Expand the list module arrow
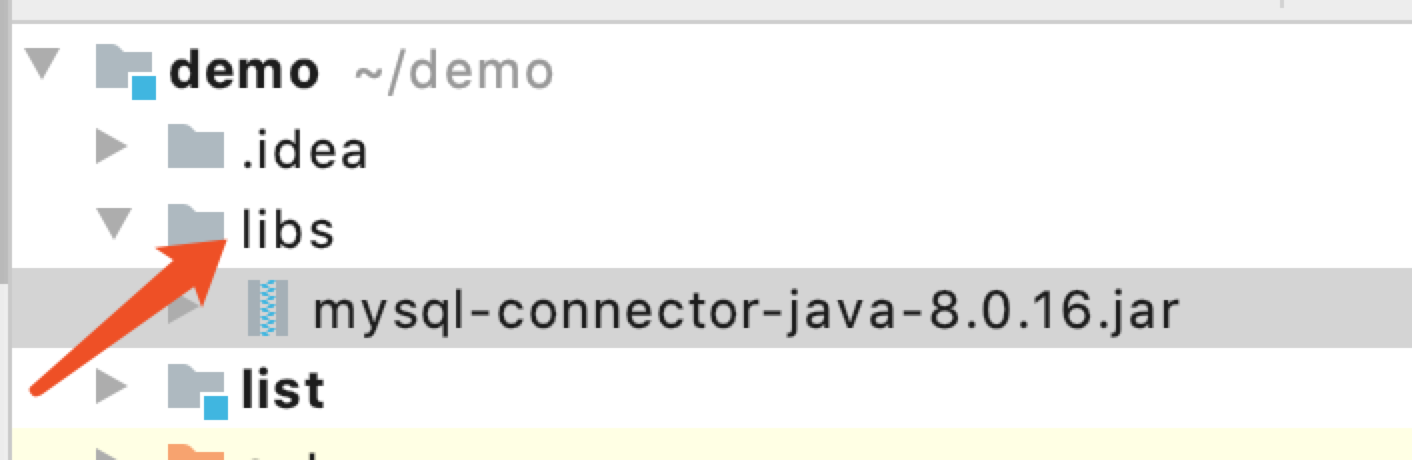Image resolution: width=1412 pixels, height=460 pixels. coord(112,386)
